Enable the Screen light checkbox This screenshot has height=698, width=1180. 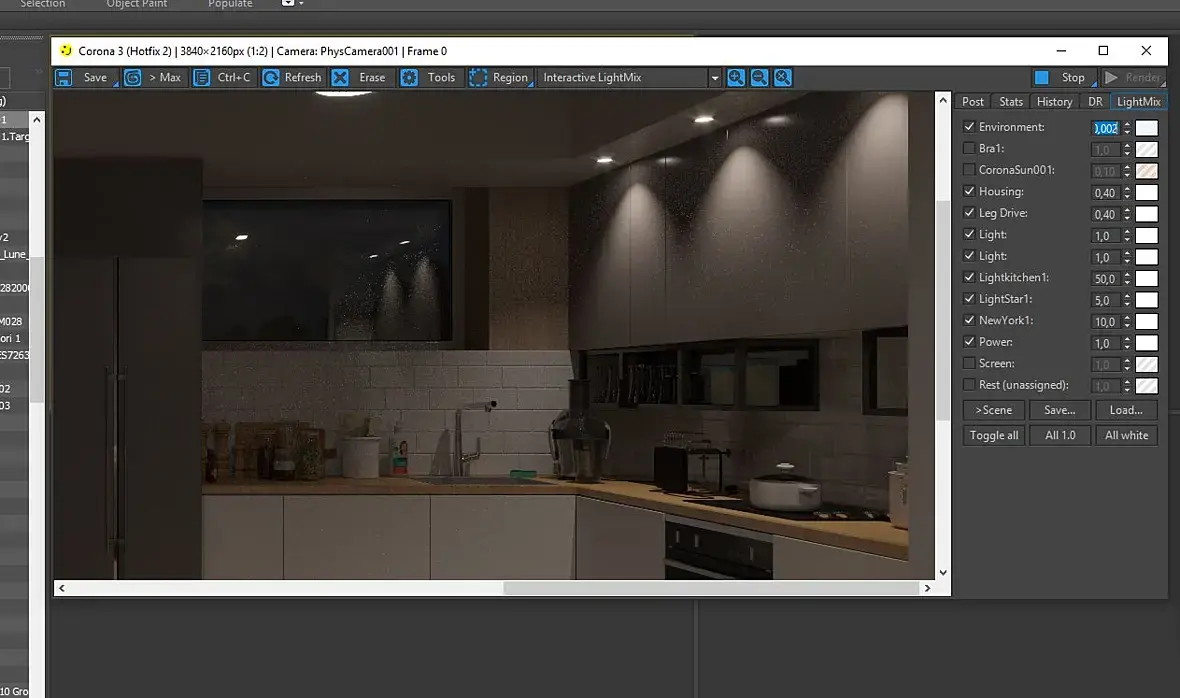point(969,363)
